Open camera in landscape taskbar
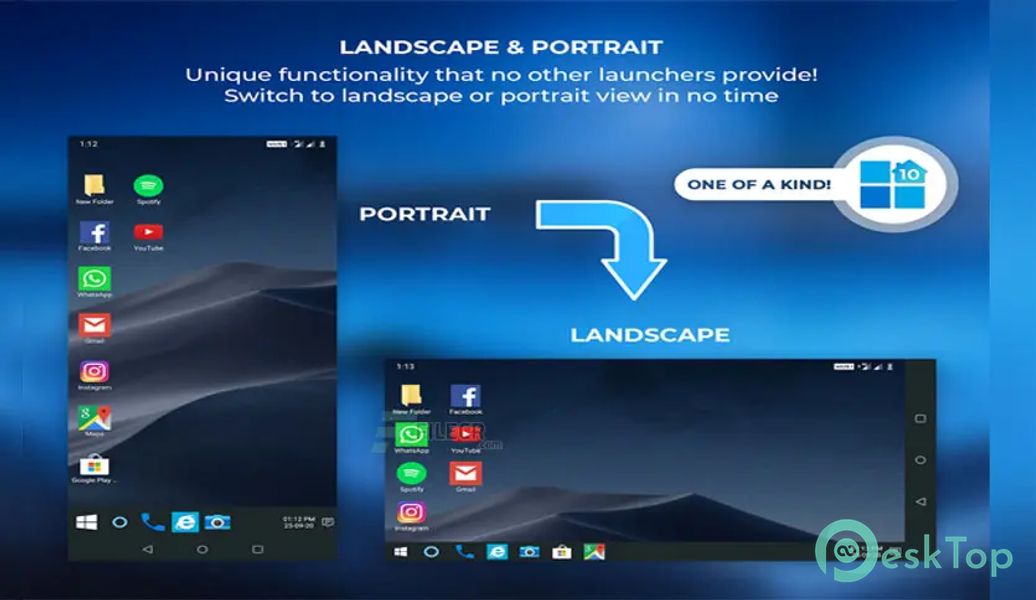Screen dimensions: 1036x600 pos(529,552)
